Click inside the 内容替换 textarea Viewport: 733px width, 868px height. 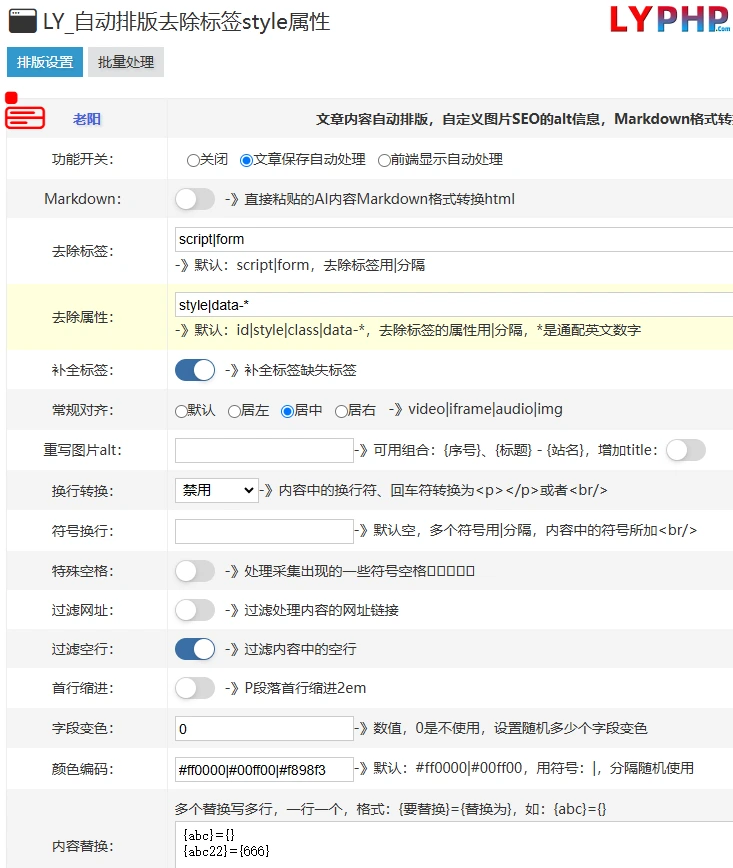pyautogui.click(x=454, y=845)
